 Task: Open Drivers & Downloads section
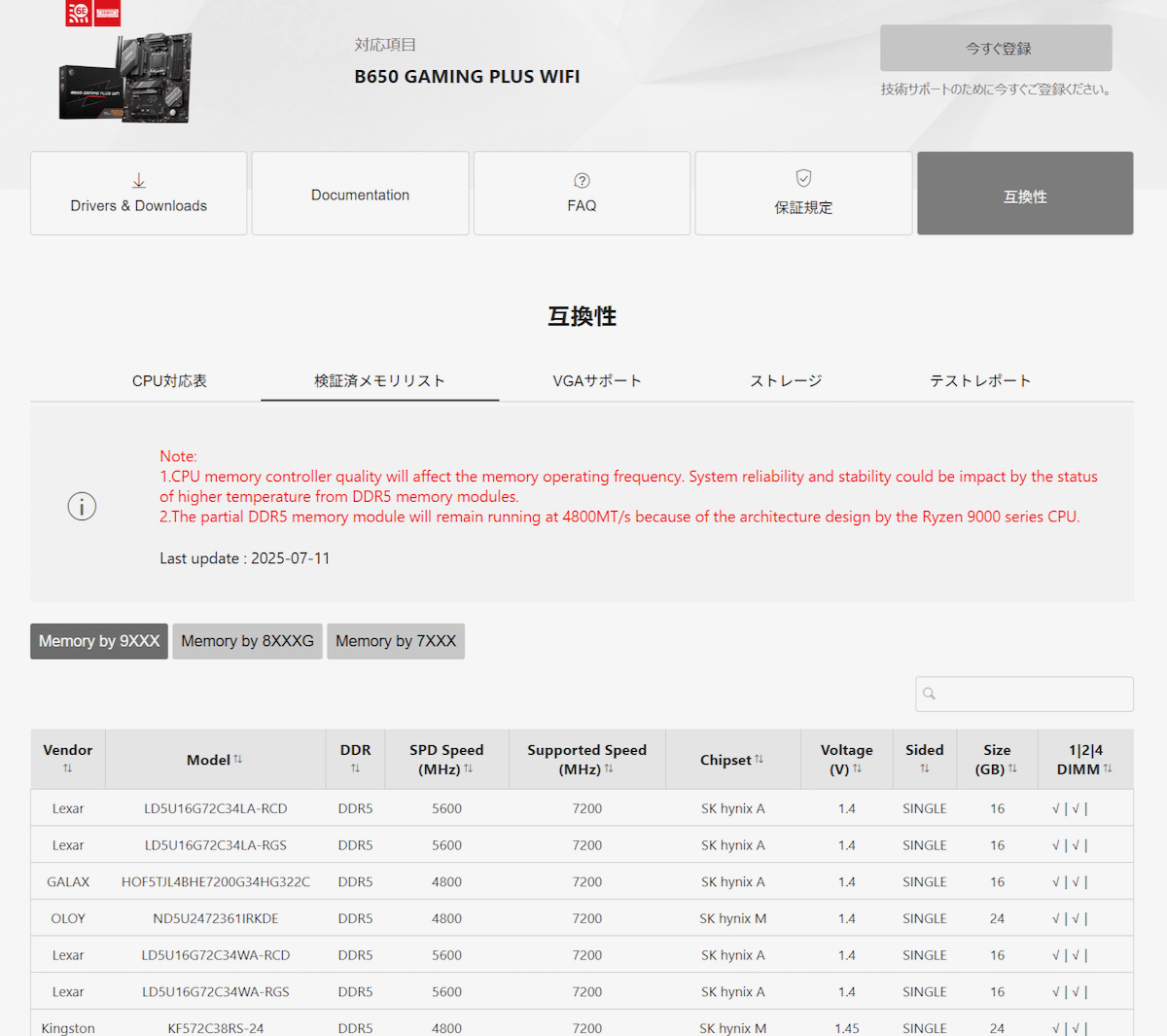[139, 193]
